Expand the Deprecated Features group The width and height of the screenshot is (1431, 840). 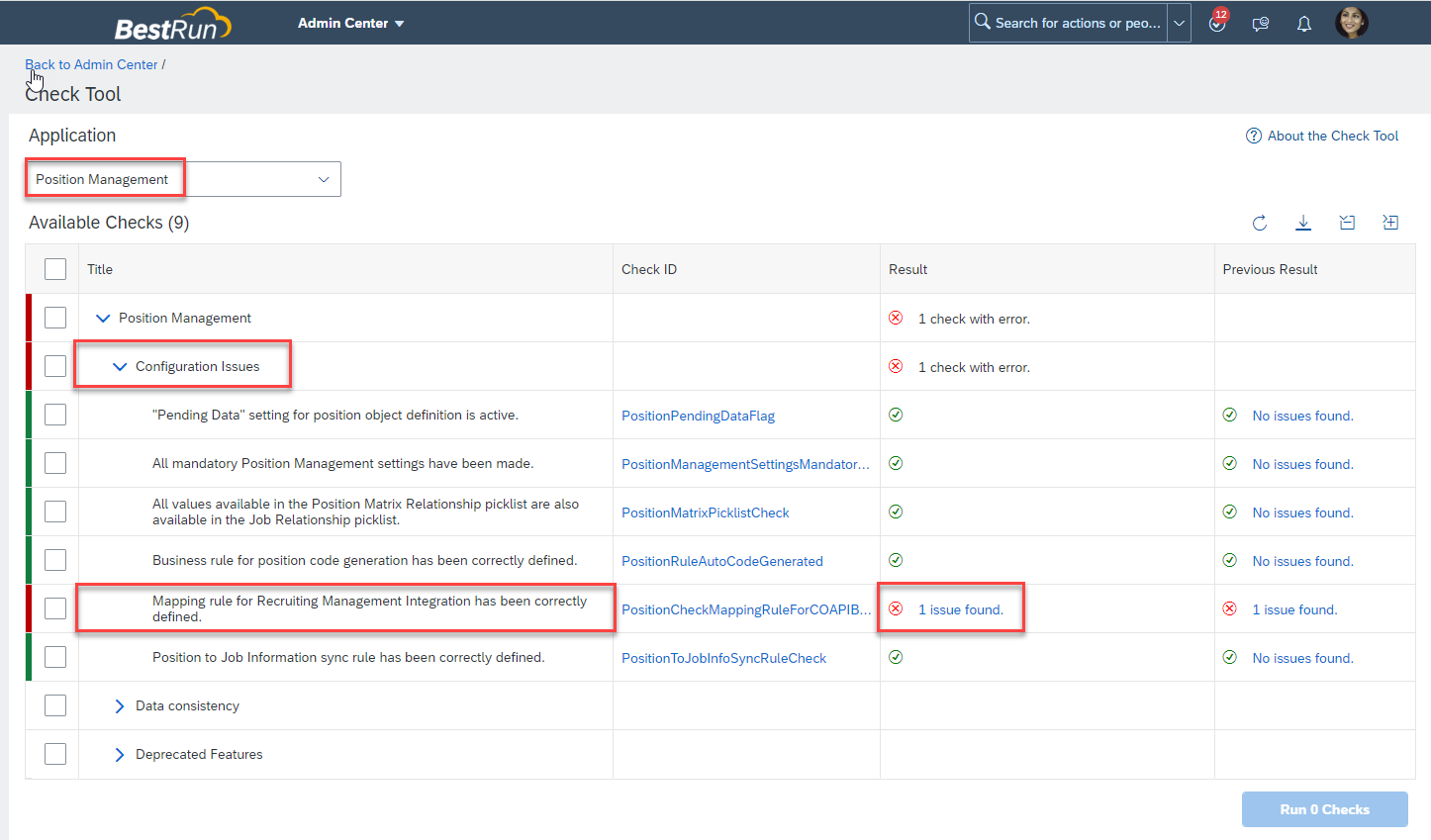coord(120,755)
